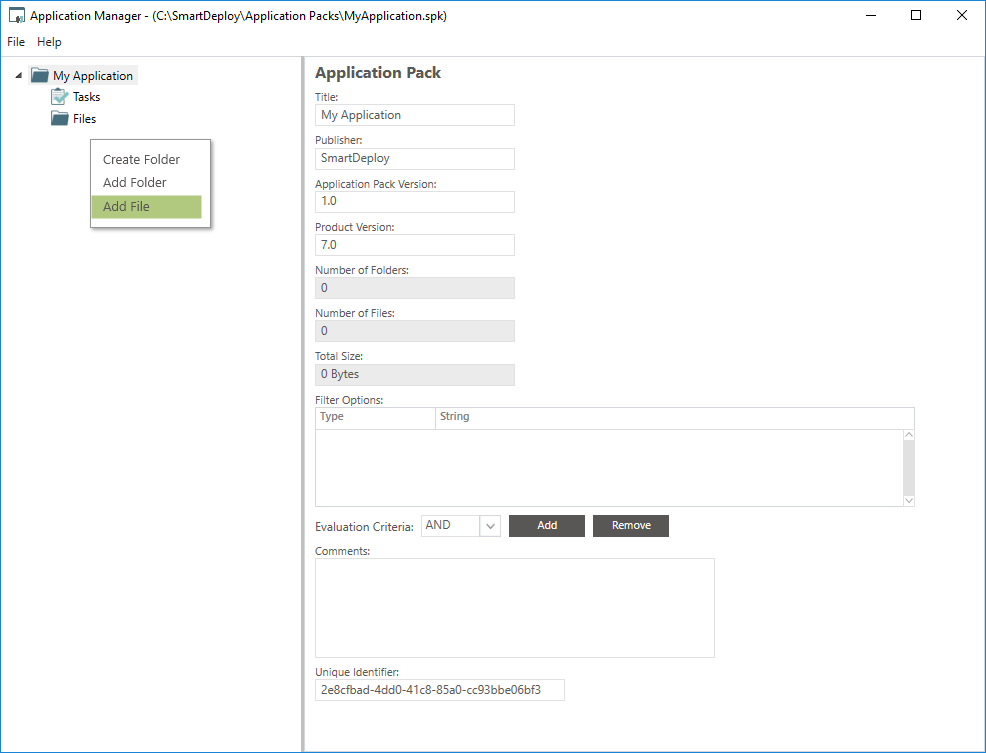Click inside the Comments text box
Image resolution: width=986 pixels, height=753 pixels.
pos(514,607)
